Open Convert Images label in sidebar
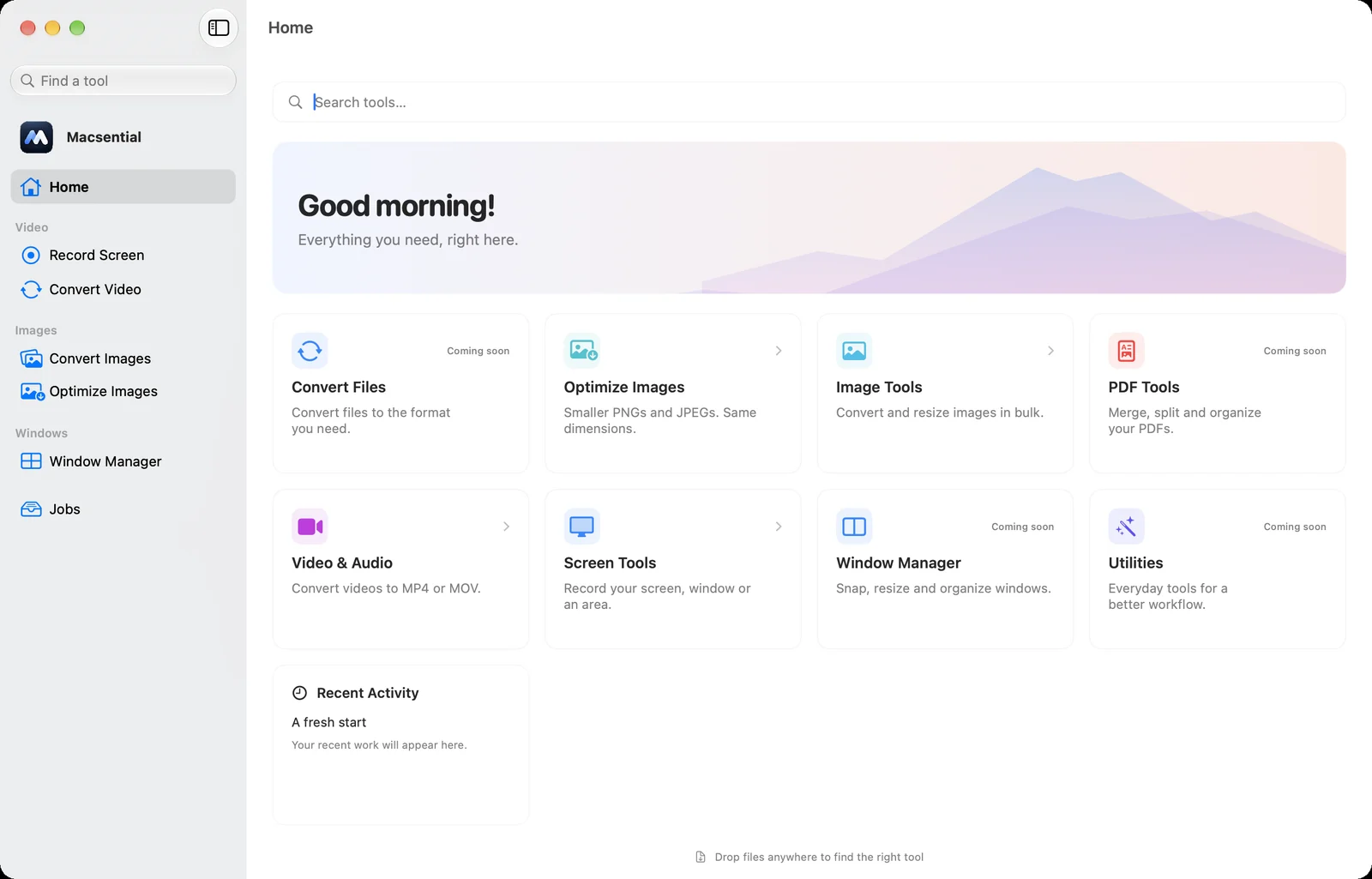 (x=100, y=358)
